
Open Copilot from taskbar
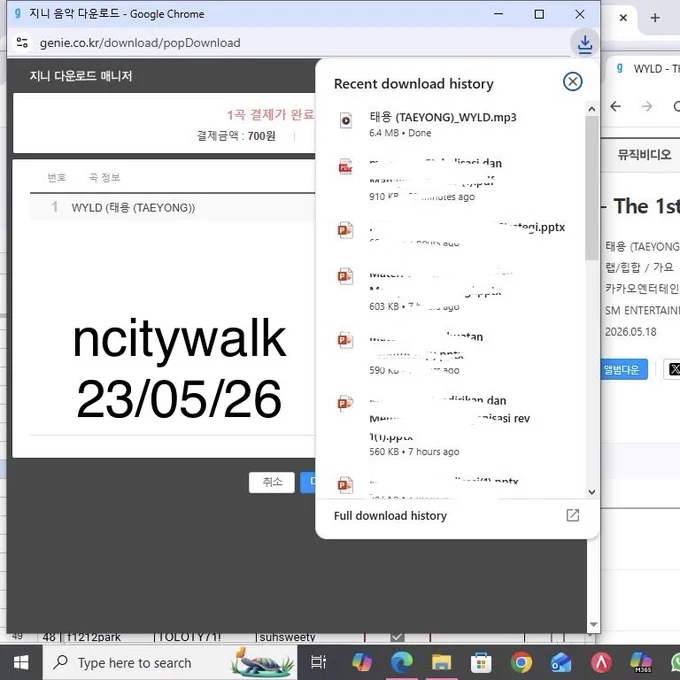(362, 663)
